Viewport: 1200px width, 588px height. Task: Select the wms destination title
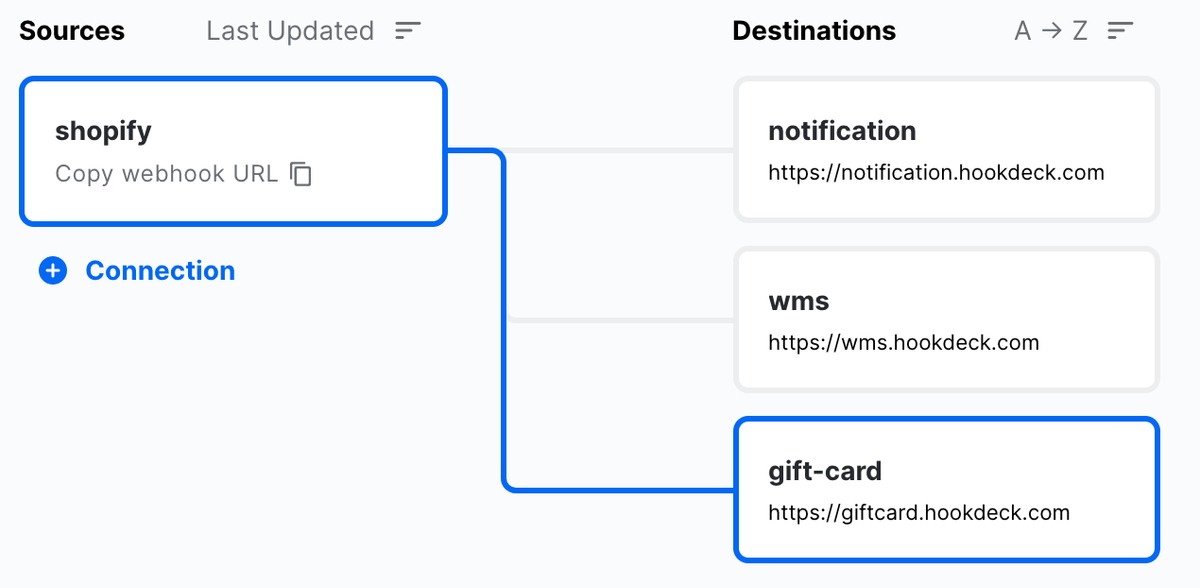(799, 301)
